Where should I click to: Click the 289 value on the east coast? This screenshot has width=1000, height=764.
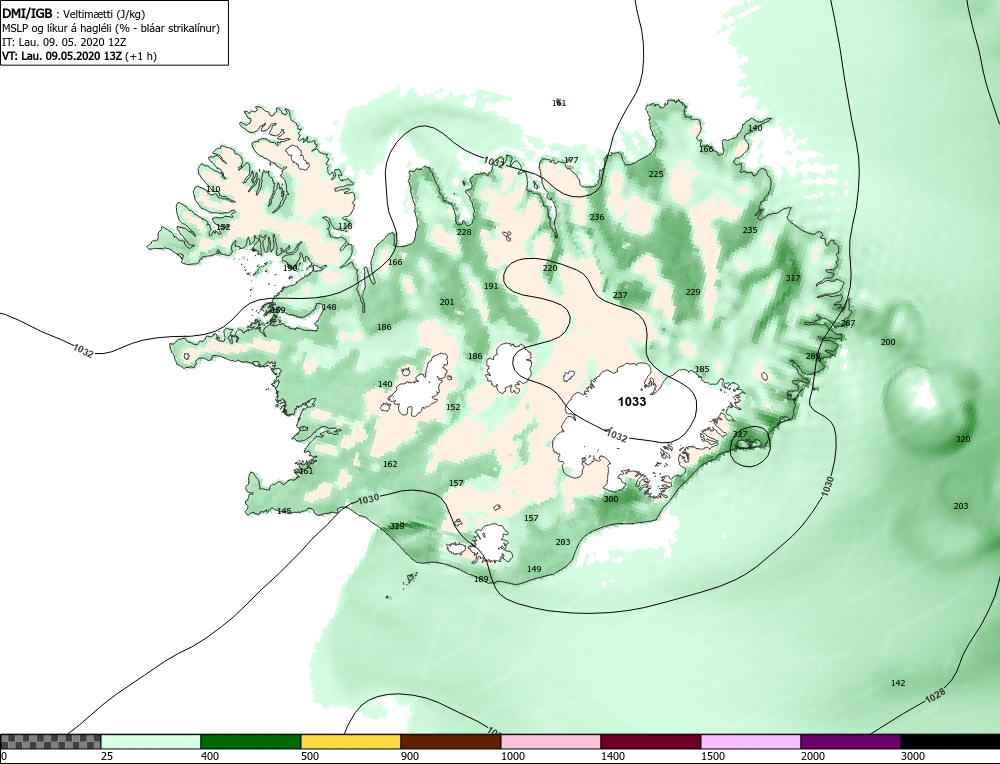(813, 356)
